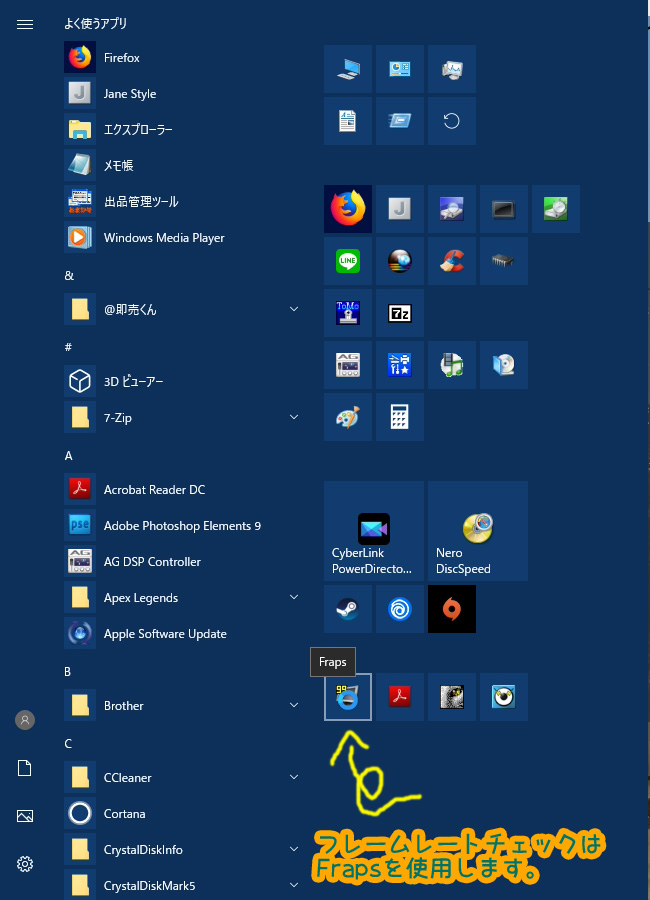Viewport: 650px width, 900px height.
Task: Launch Adobe Photoshop Elements 9
Action: pyautogui.click(x=183, y=526)
